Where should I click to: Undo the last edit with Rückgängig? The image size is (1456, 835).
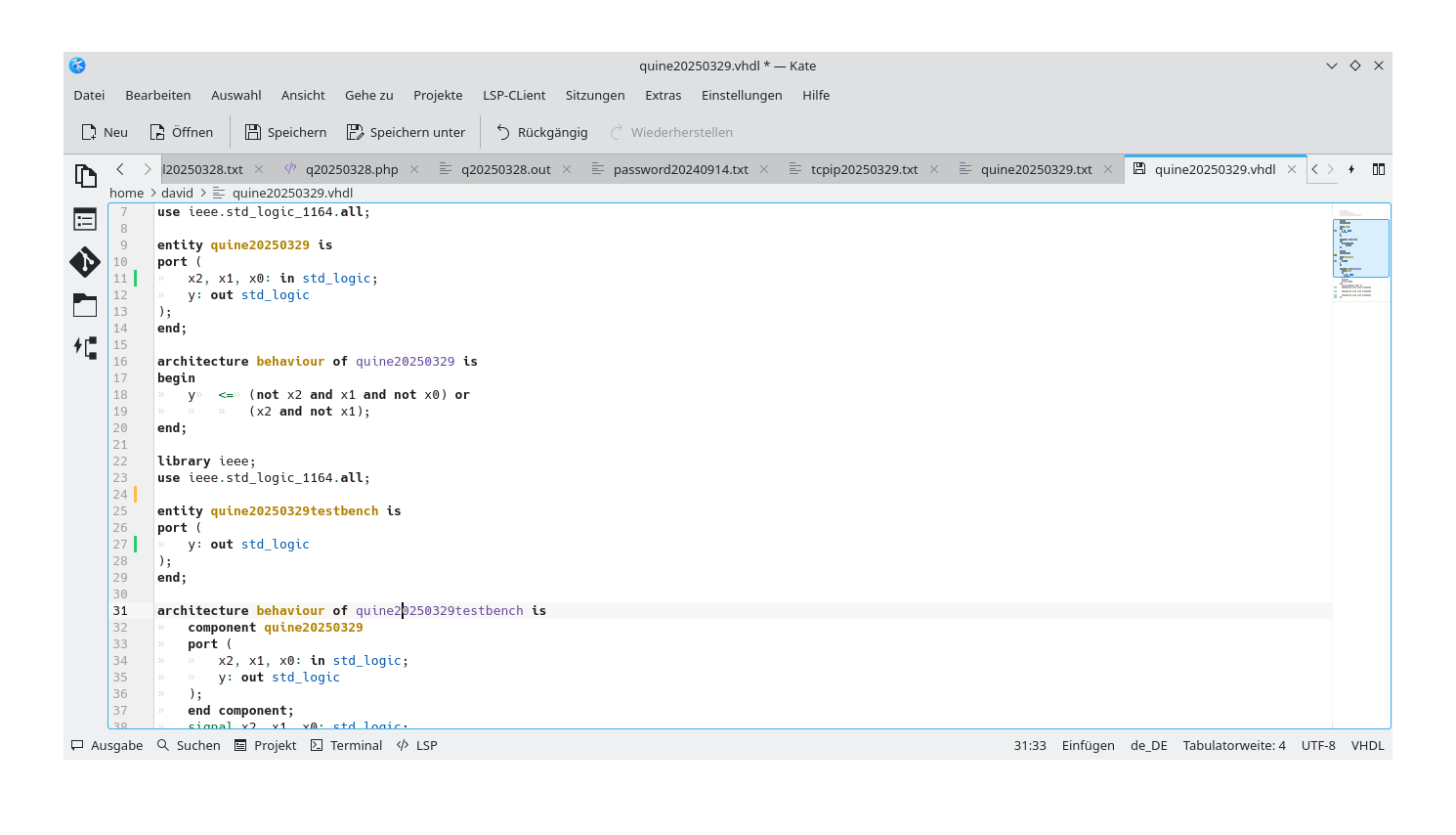[x=541, y=132]
